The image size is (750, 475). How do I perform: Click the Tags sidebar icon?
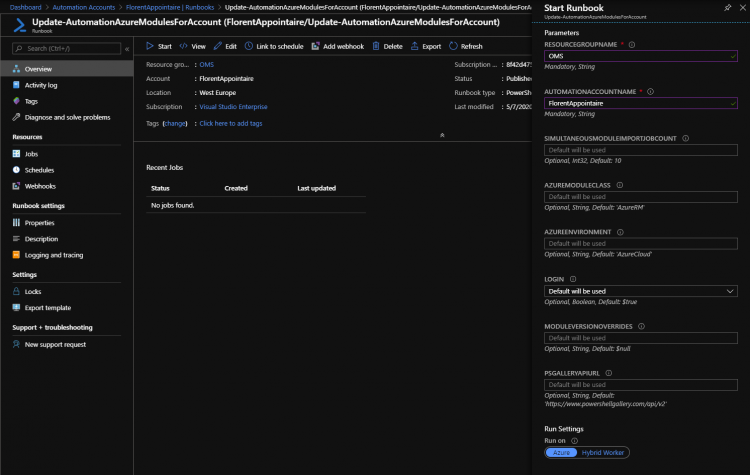point(16,101)
